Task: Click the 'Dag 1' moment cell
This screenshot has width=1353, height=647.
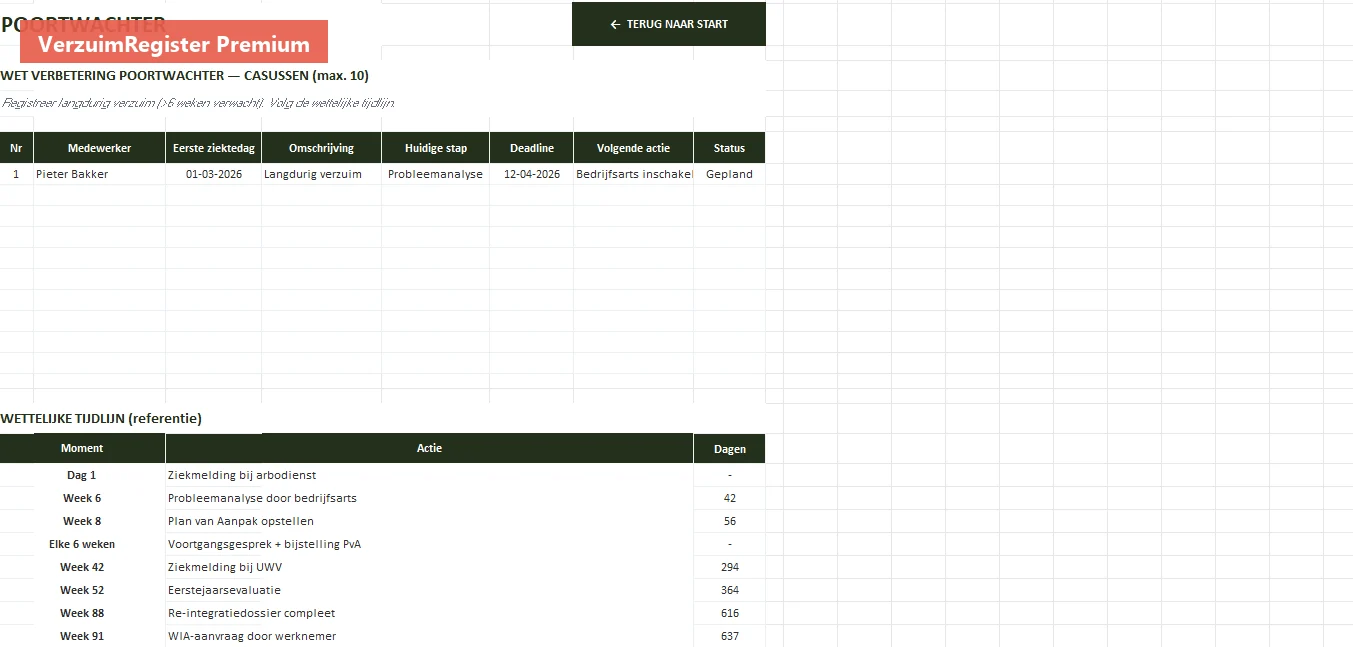Action: [82, 475]
